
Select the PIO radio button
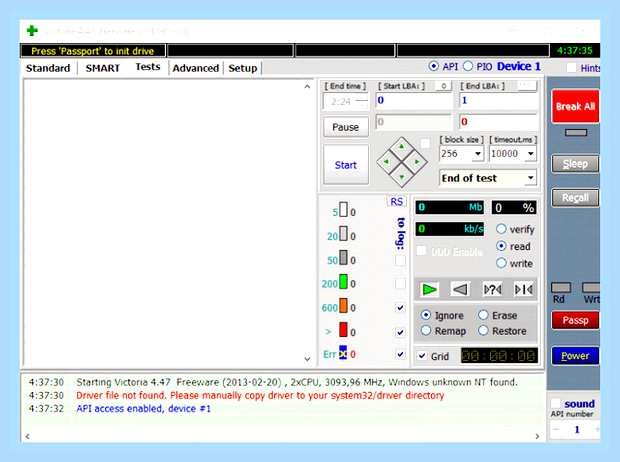click(468, 66)
